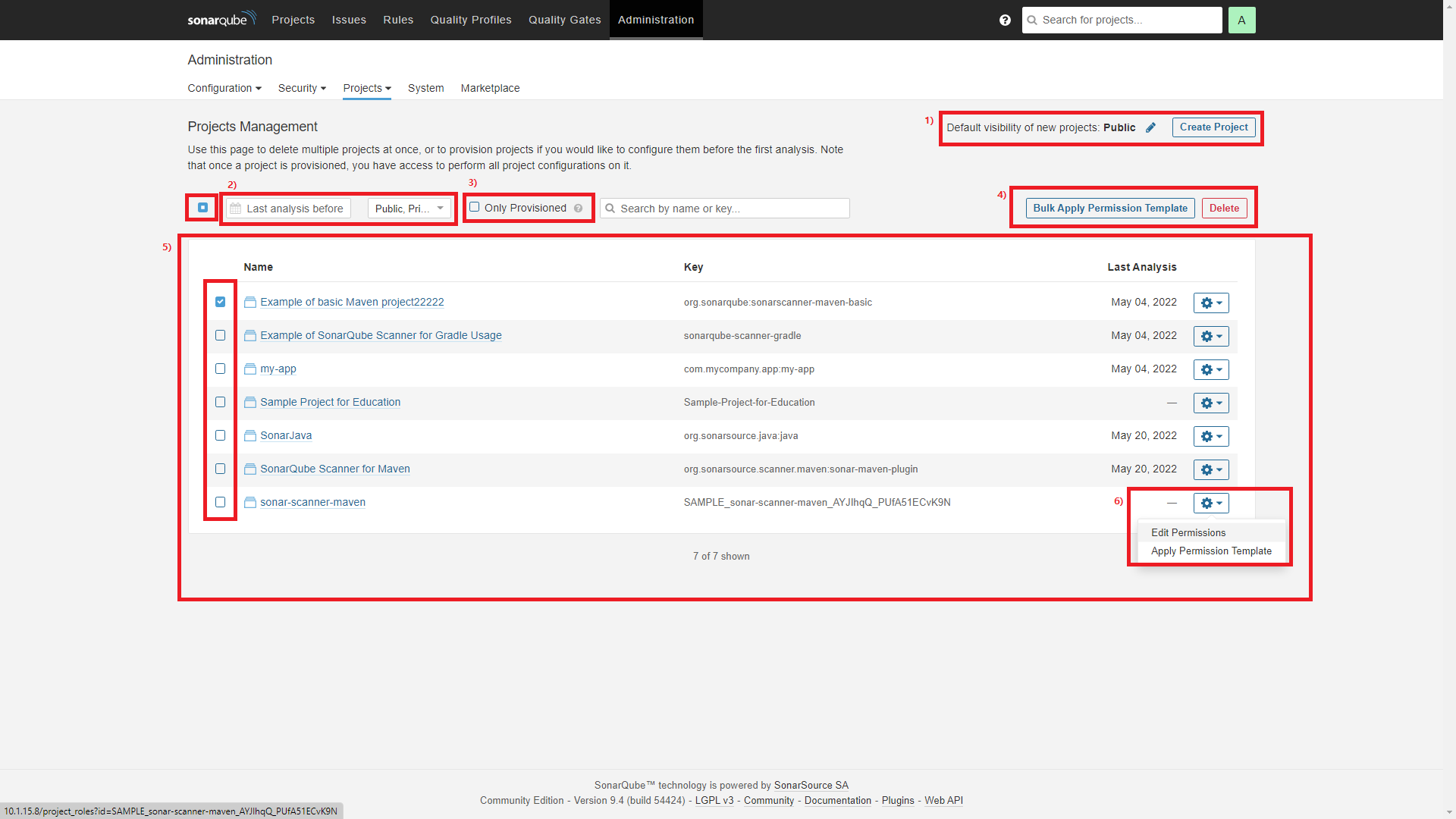Click Bulk Apply Permission Template
This screenshot has height=819, width=1456.
[x=1110, y=209]
